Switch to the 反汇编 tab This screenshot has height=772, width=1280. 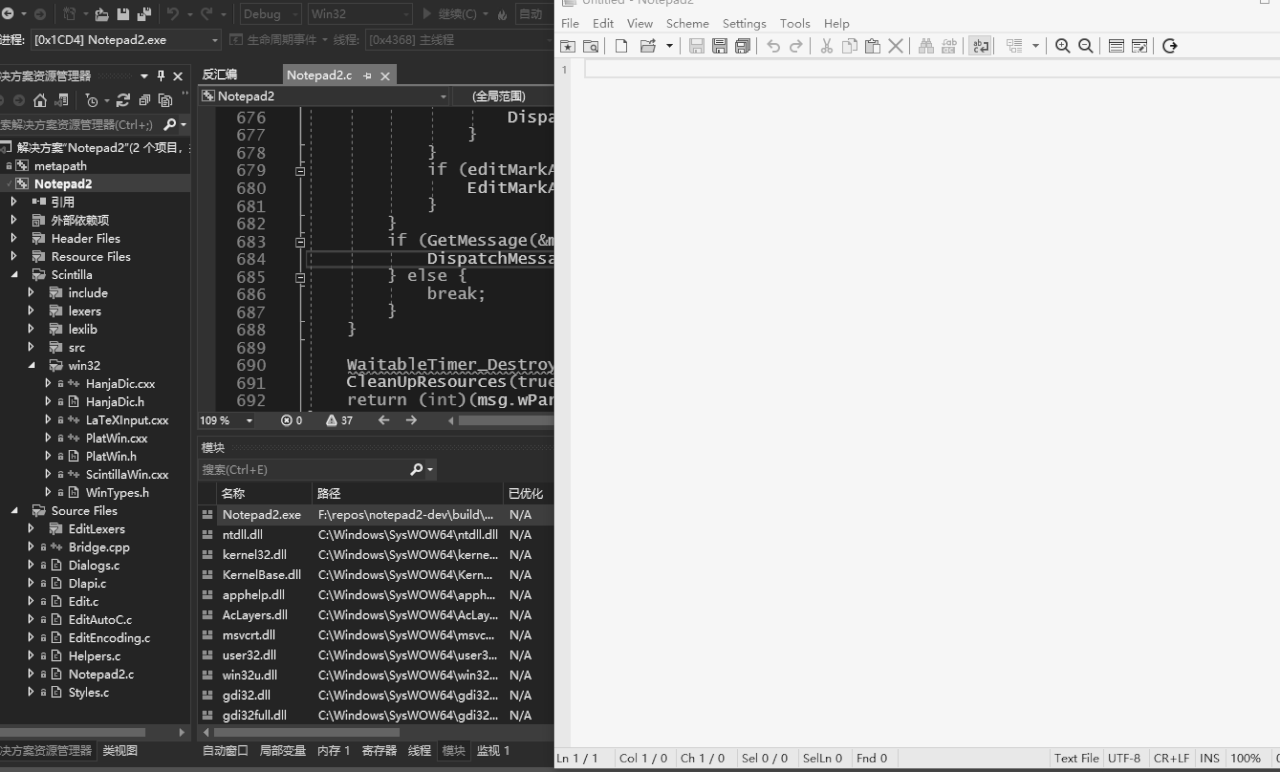(x=220, y=74)
